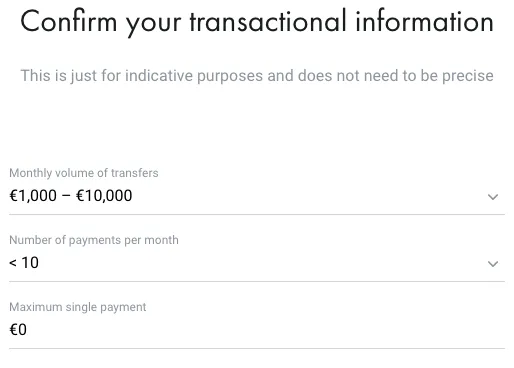Click empty space right of the €0 amount
Viewport: 514px width, 368px height.
click(x=267, y=330)
